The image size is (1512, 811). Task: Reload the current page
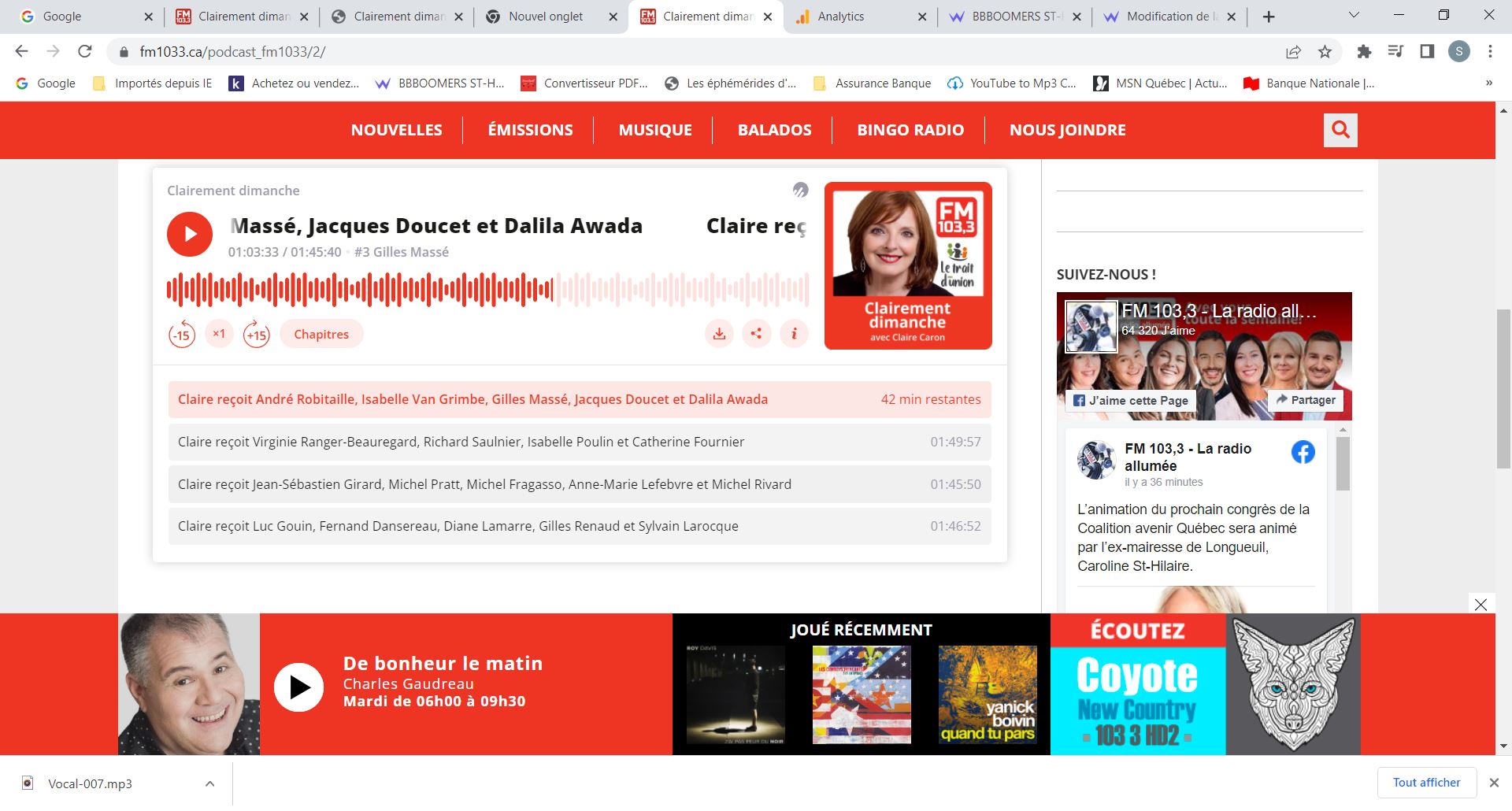pos(85,51)
